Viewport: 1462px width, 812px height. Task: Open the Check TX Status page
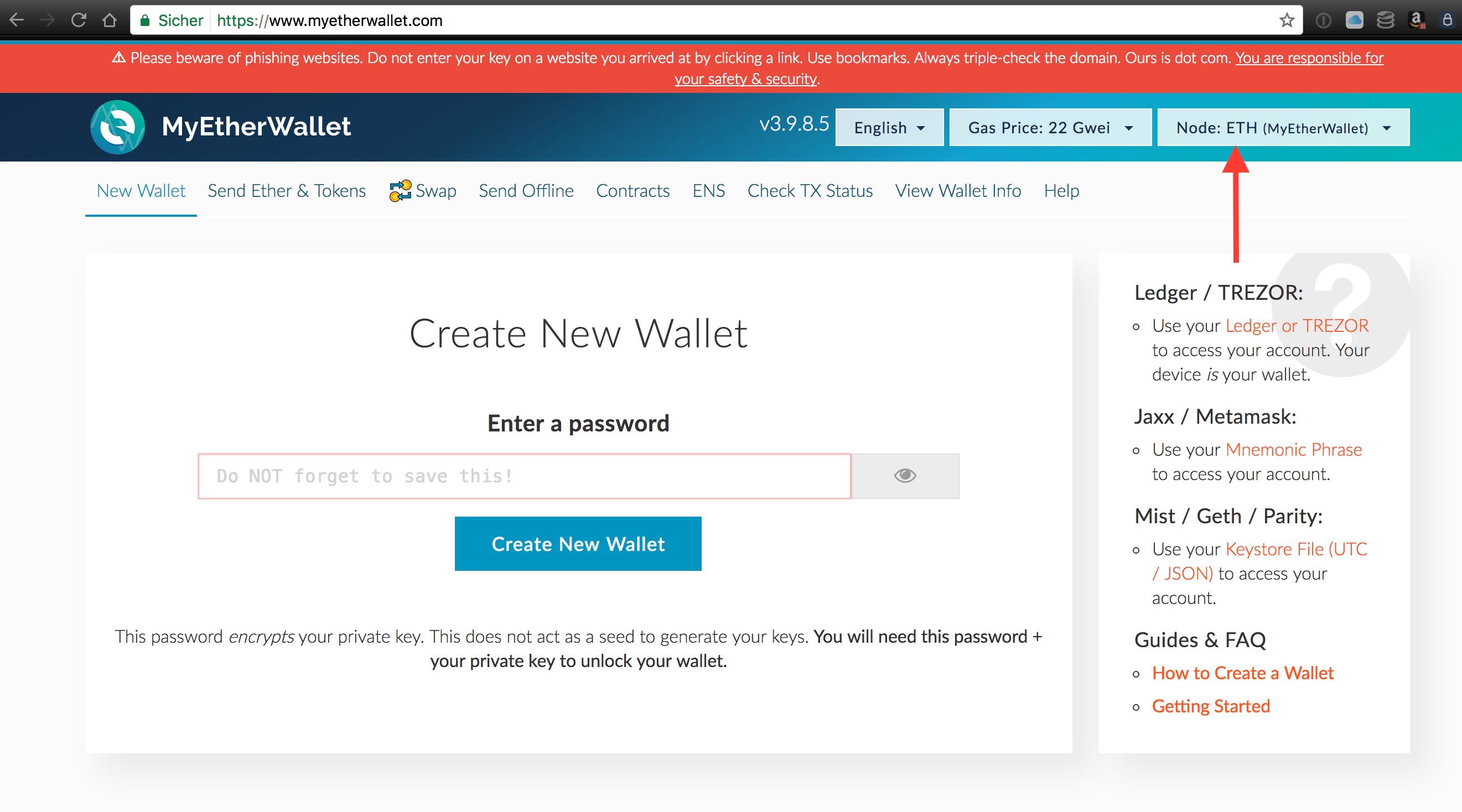[810, 190]
